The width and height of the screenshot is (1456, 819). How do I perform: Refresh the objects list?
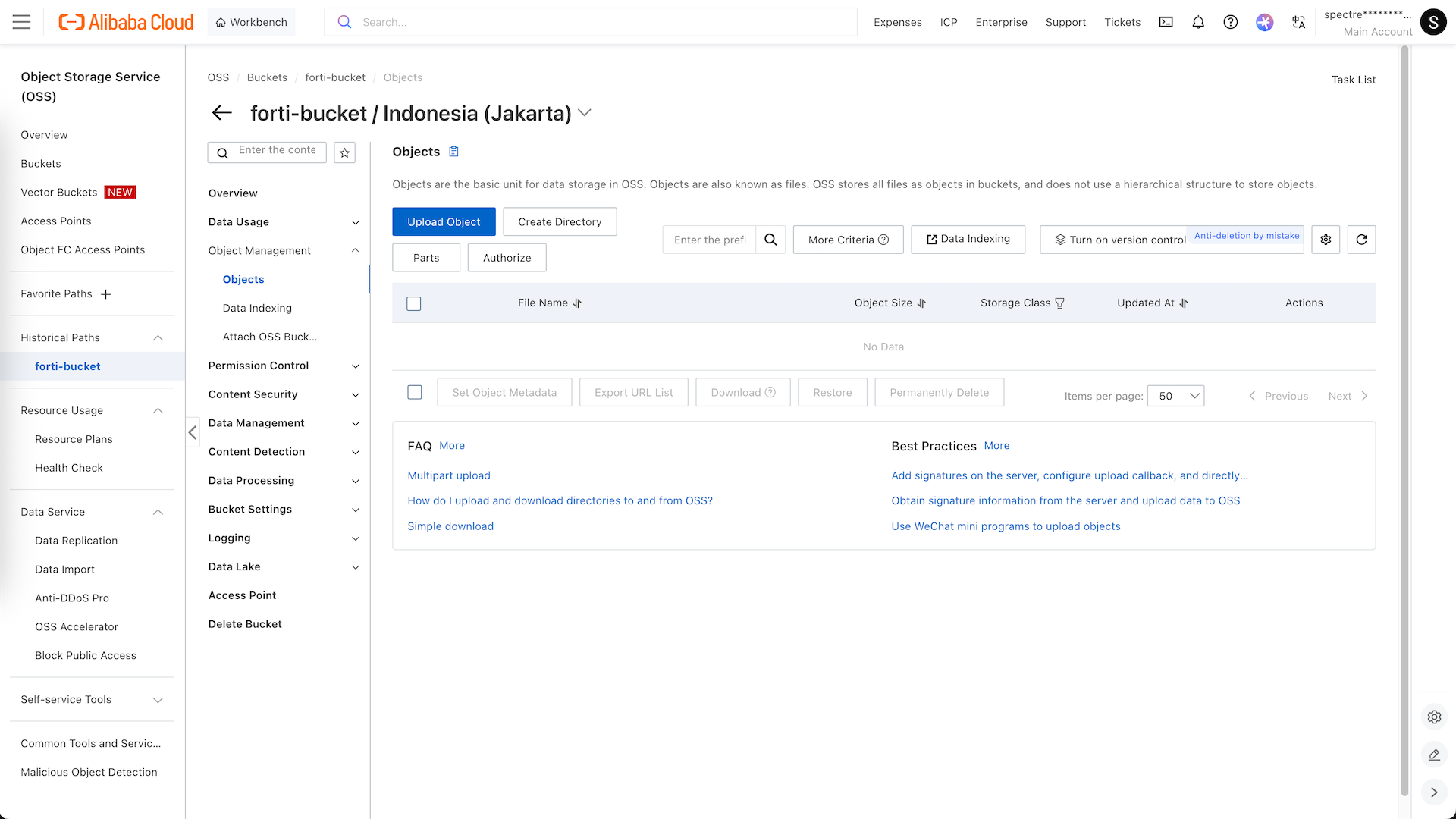1361,240
